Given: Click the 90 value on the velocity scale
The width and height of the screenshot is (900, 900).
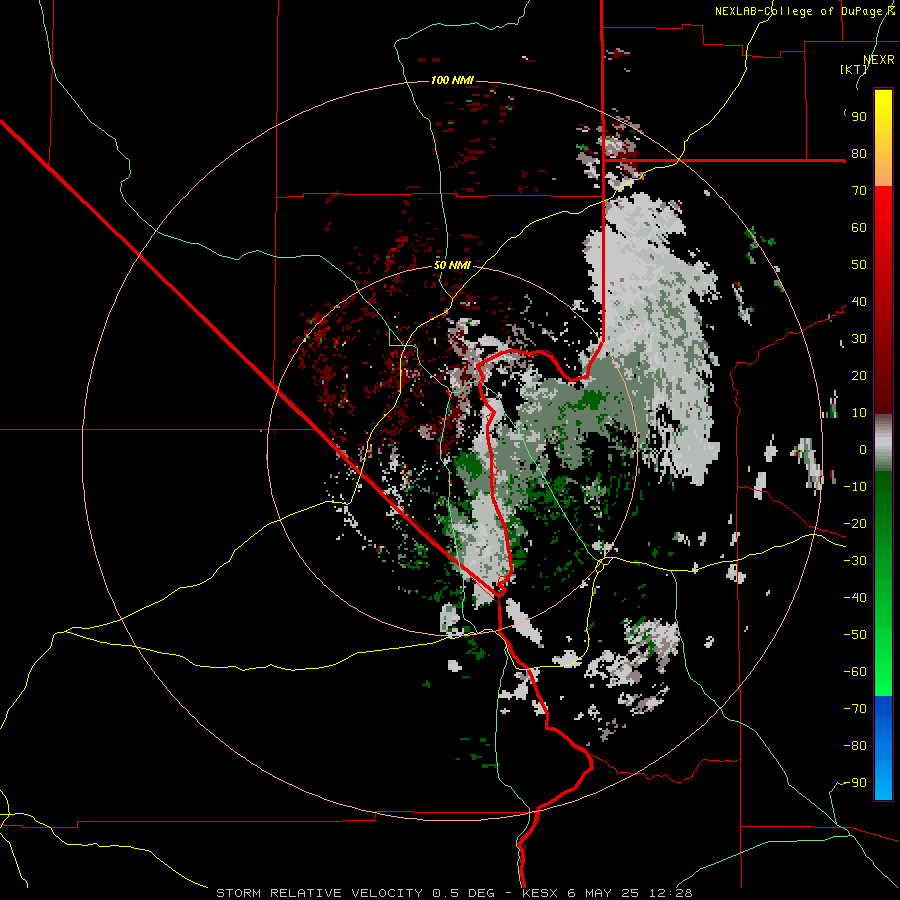Looking at the screenshot, I should pyautogui.click(x=859, y=117).
